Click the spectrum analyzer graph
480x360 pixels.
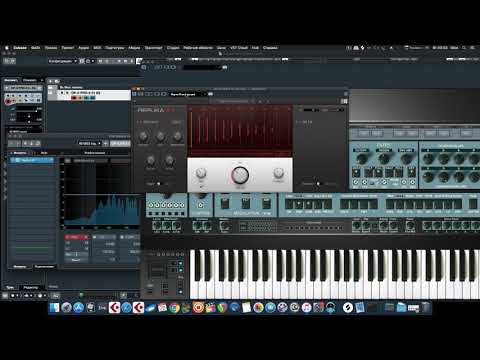coord(102,193)
